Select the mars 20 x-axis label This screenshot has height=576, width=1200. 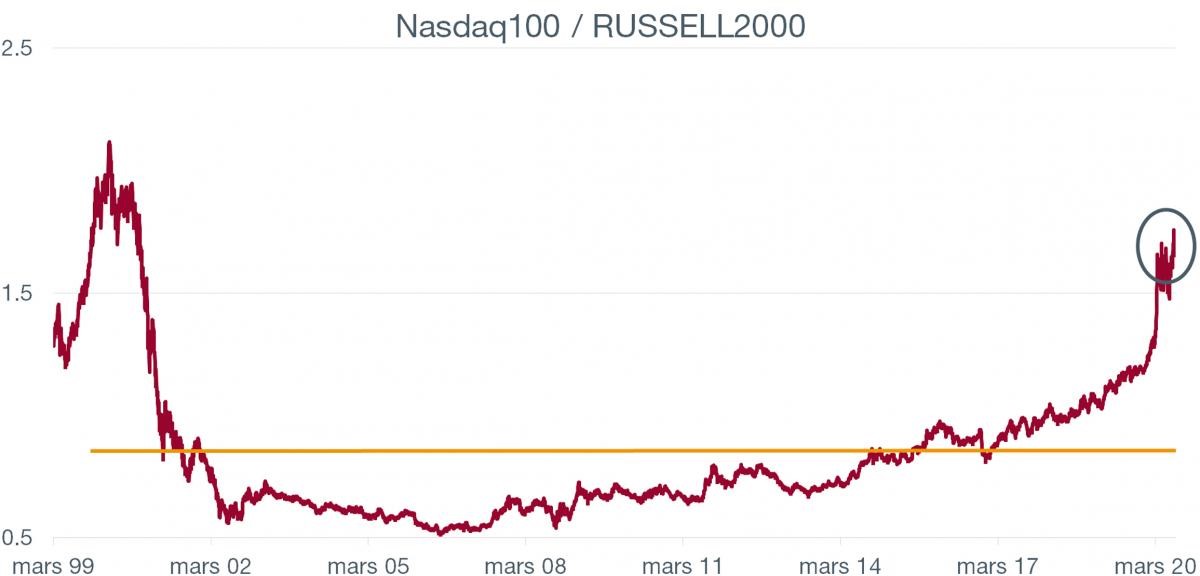[x=1153, y=563]
